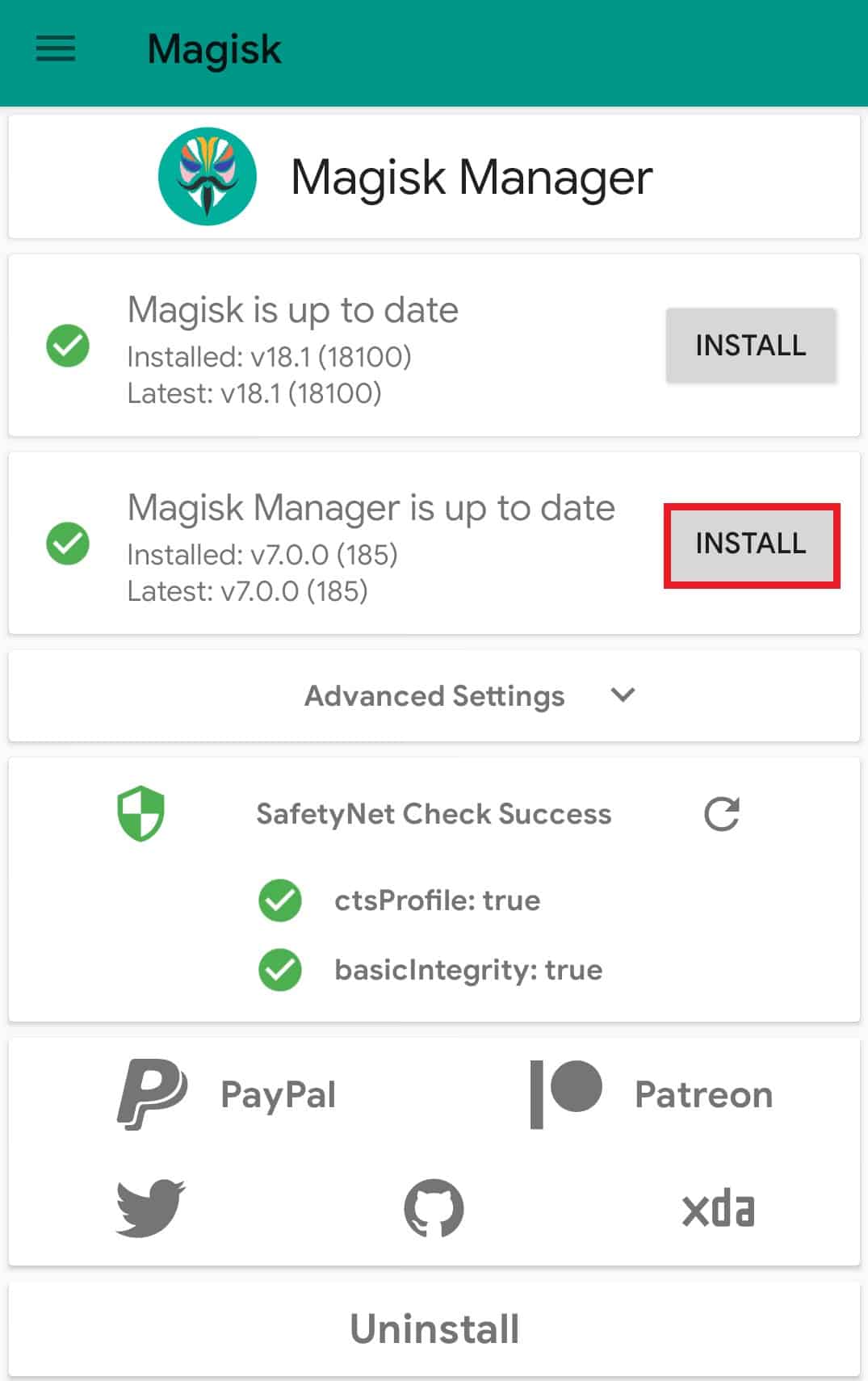Open the PayPal donation icon
Viewport: 868px width, 1381px height.
point(152,1094)
